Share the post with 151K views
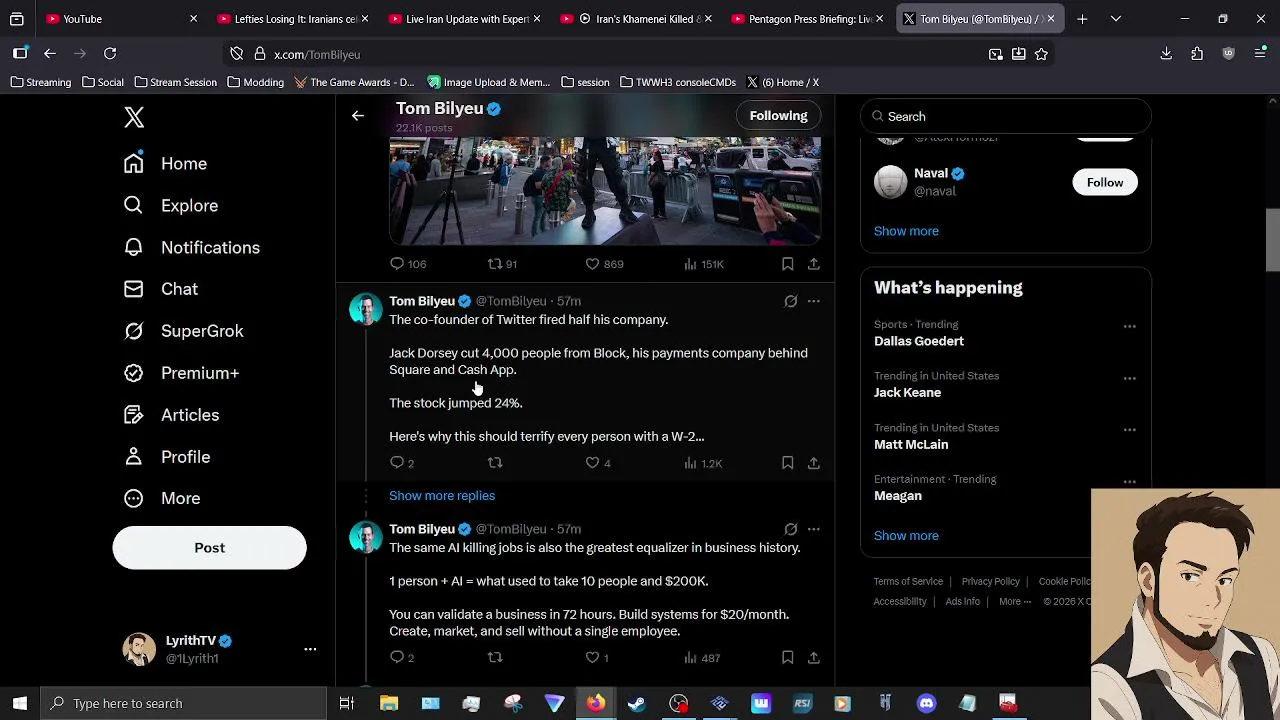The height and width of the screenshot is (720, 1280). tap(814, 264)
